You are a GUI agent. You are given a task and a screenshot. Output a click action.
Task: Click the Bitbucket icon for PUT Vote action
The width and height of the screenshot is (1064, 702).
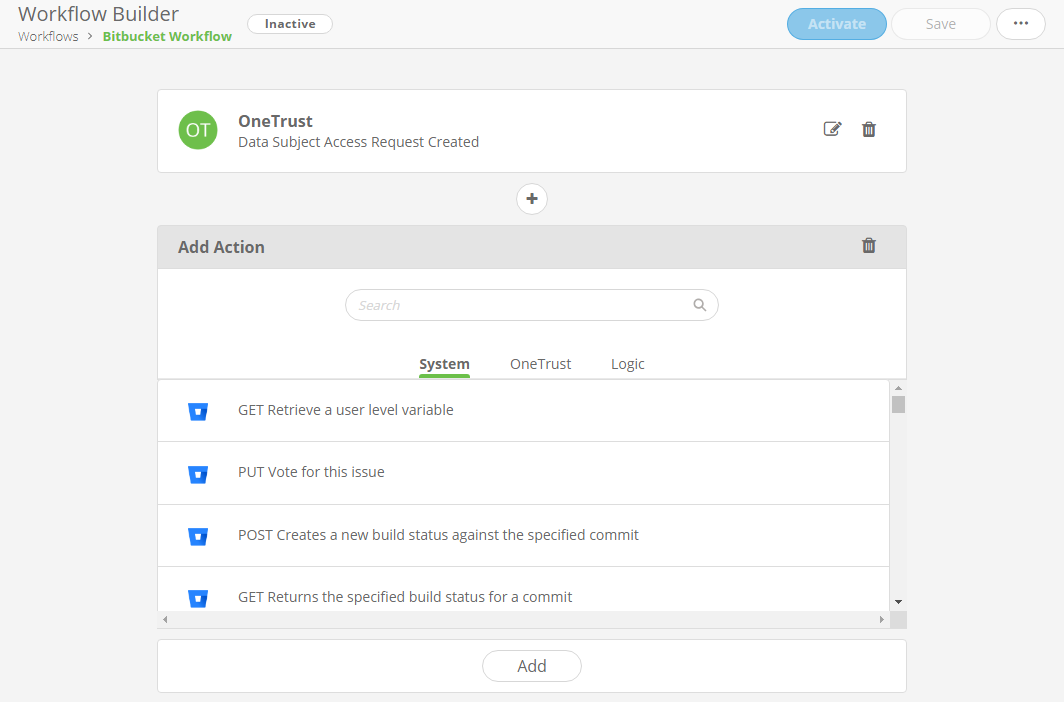pos(198,473)
